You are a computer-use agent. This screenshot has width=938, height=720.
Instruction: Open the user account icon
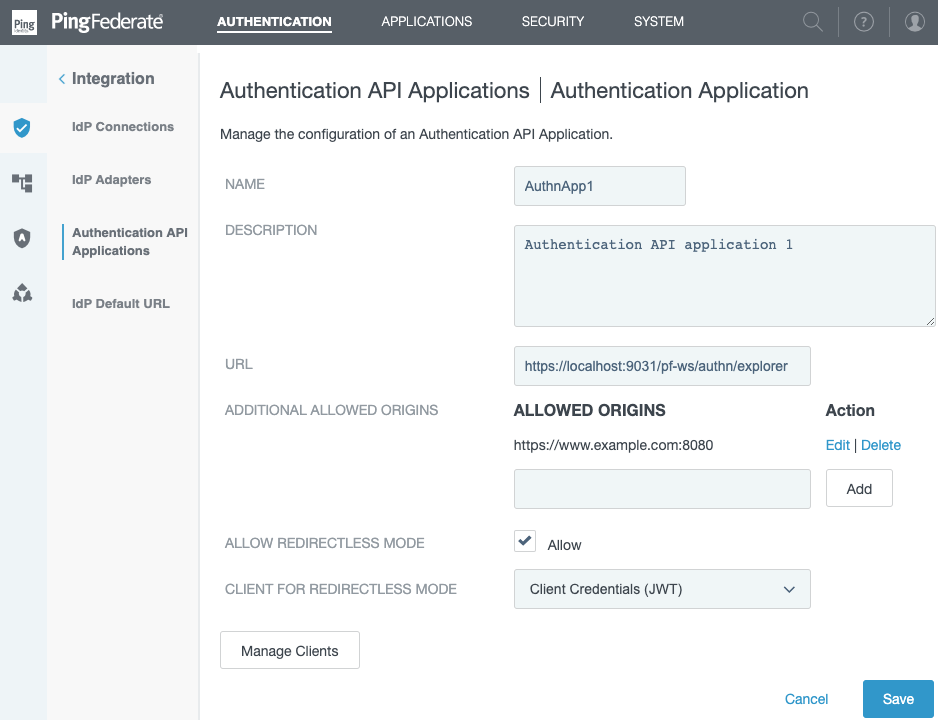[x=914, y=21]
